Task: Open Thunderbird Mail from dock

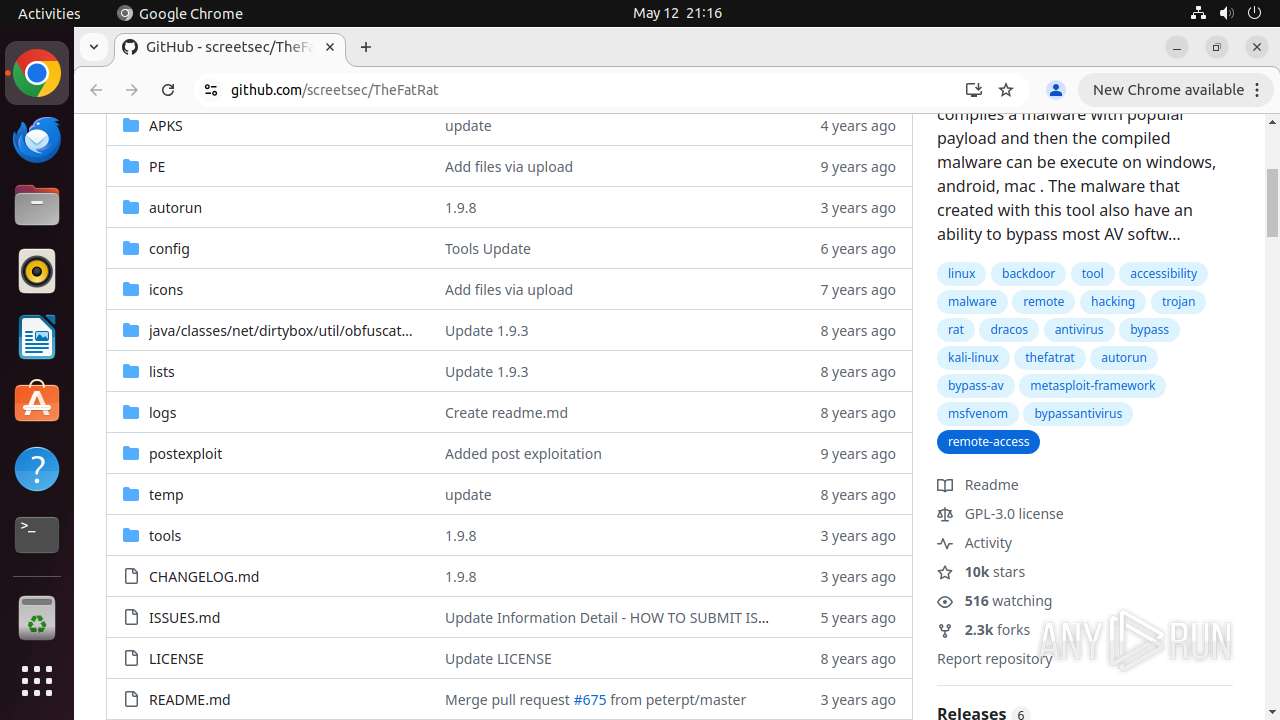Action: tap(37, 140)
